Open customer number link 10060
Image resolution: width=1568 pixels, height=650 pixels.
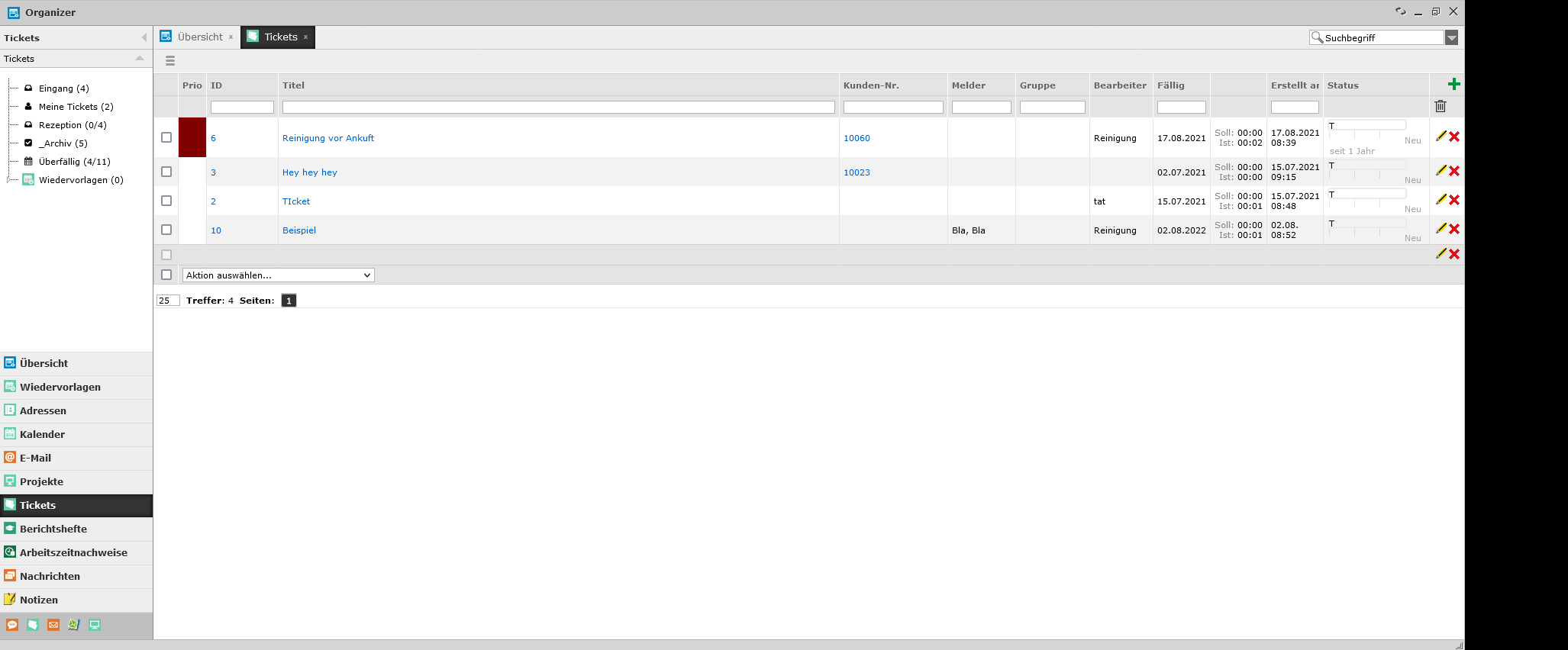tap(857, 138)
